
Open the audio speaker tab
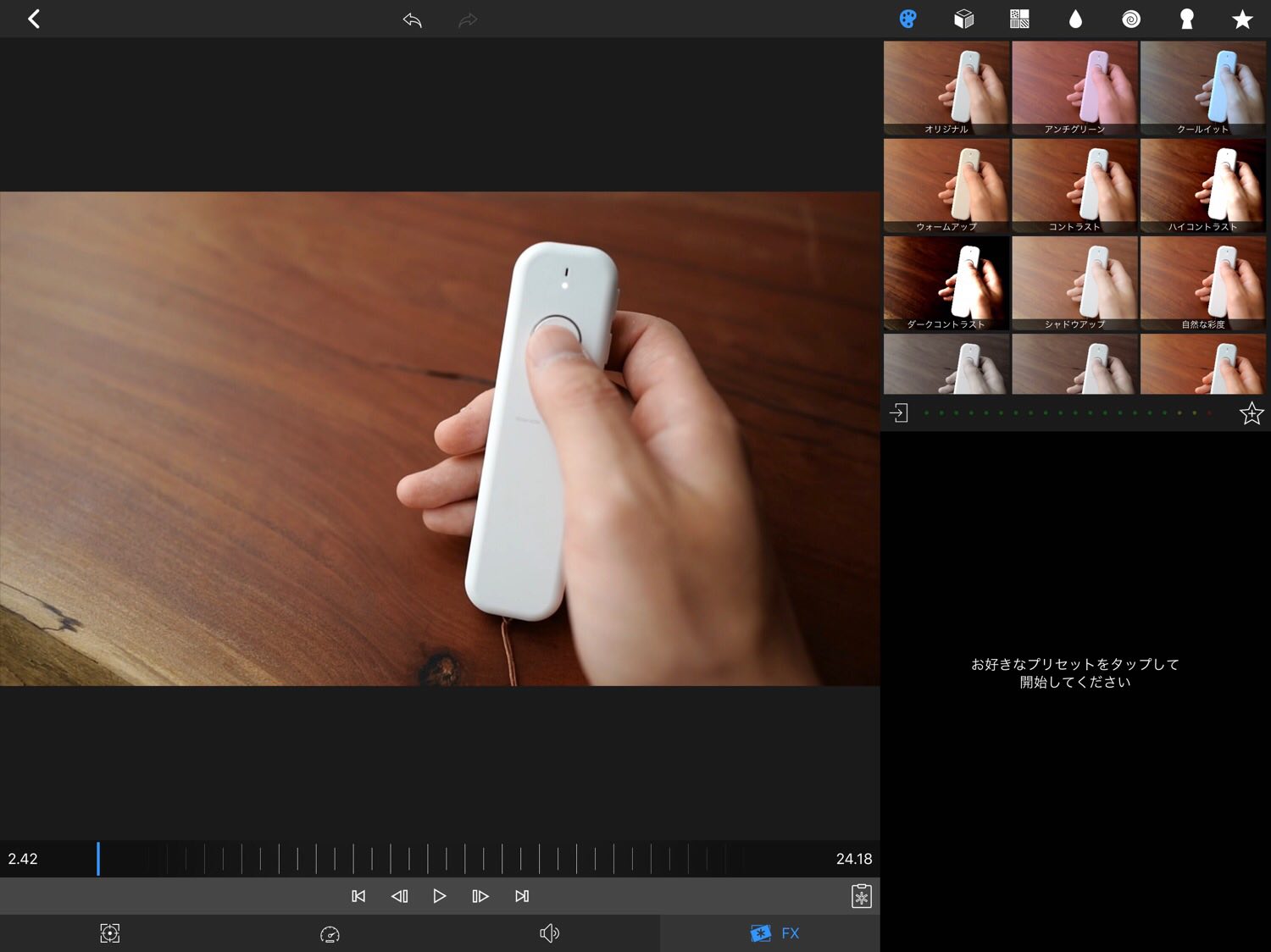click(549, 933)
